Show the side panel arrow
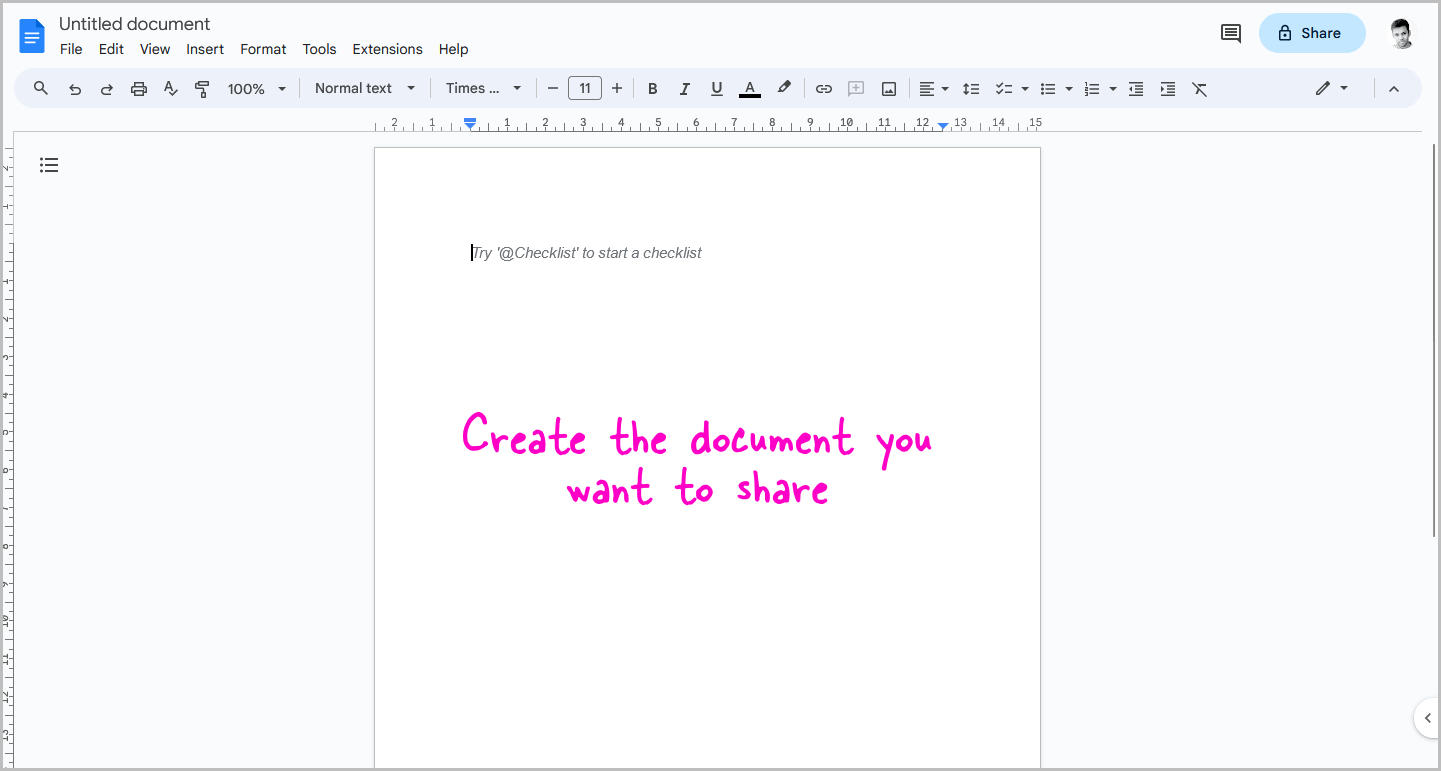 tap(1428, 718)
